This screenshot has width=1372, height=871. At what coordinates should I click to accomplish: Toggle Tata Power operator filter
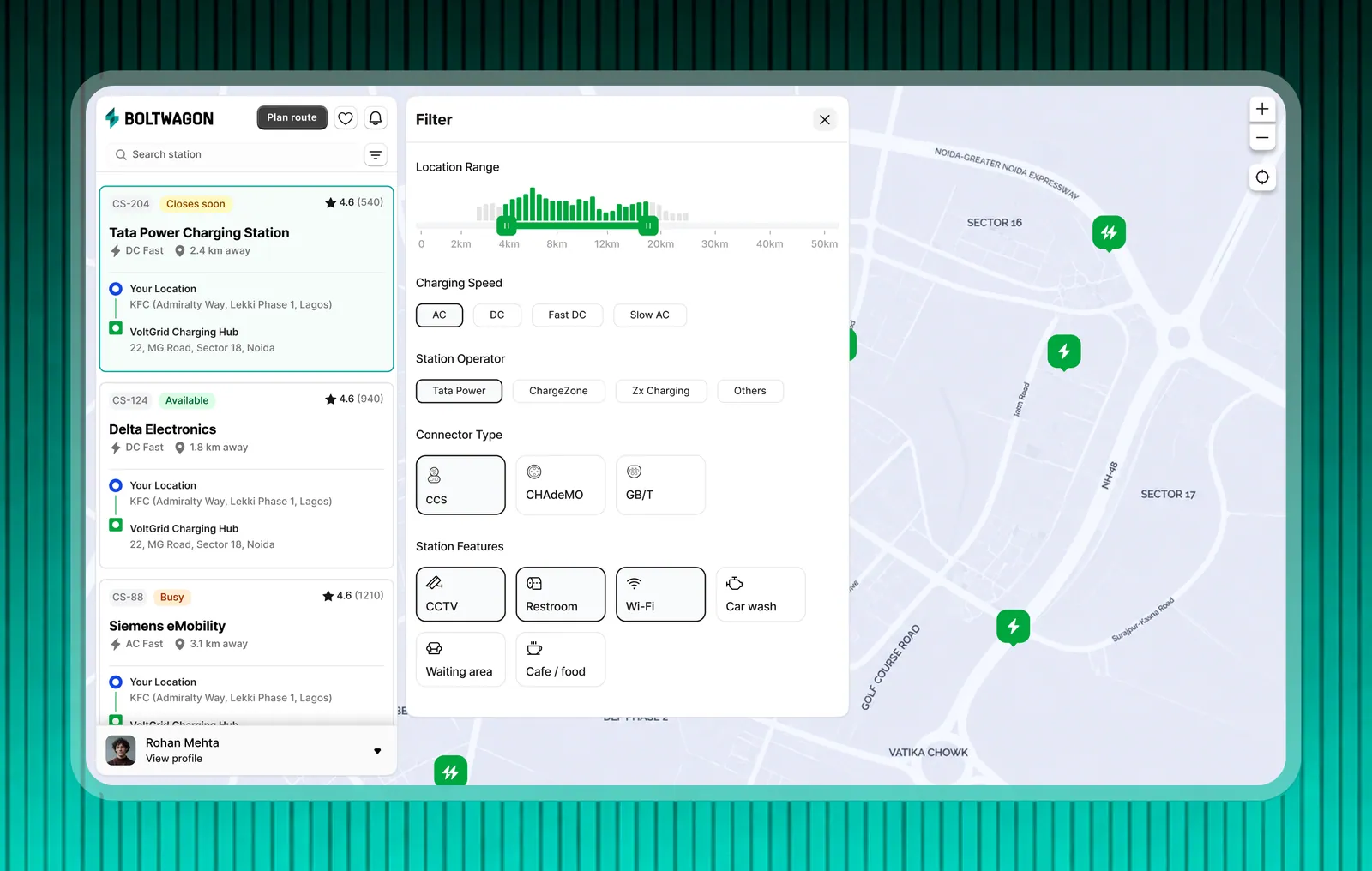click(459, 391)
